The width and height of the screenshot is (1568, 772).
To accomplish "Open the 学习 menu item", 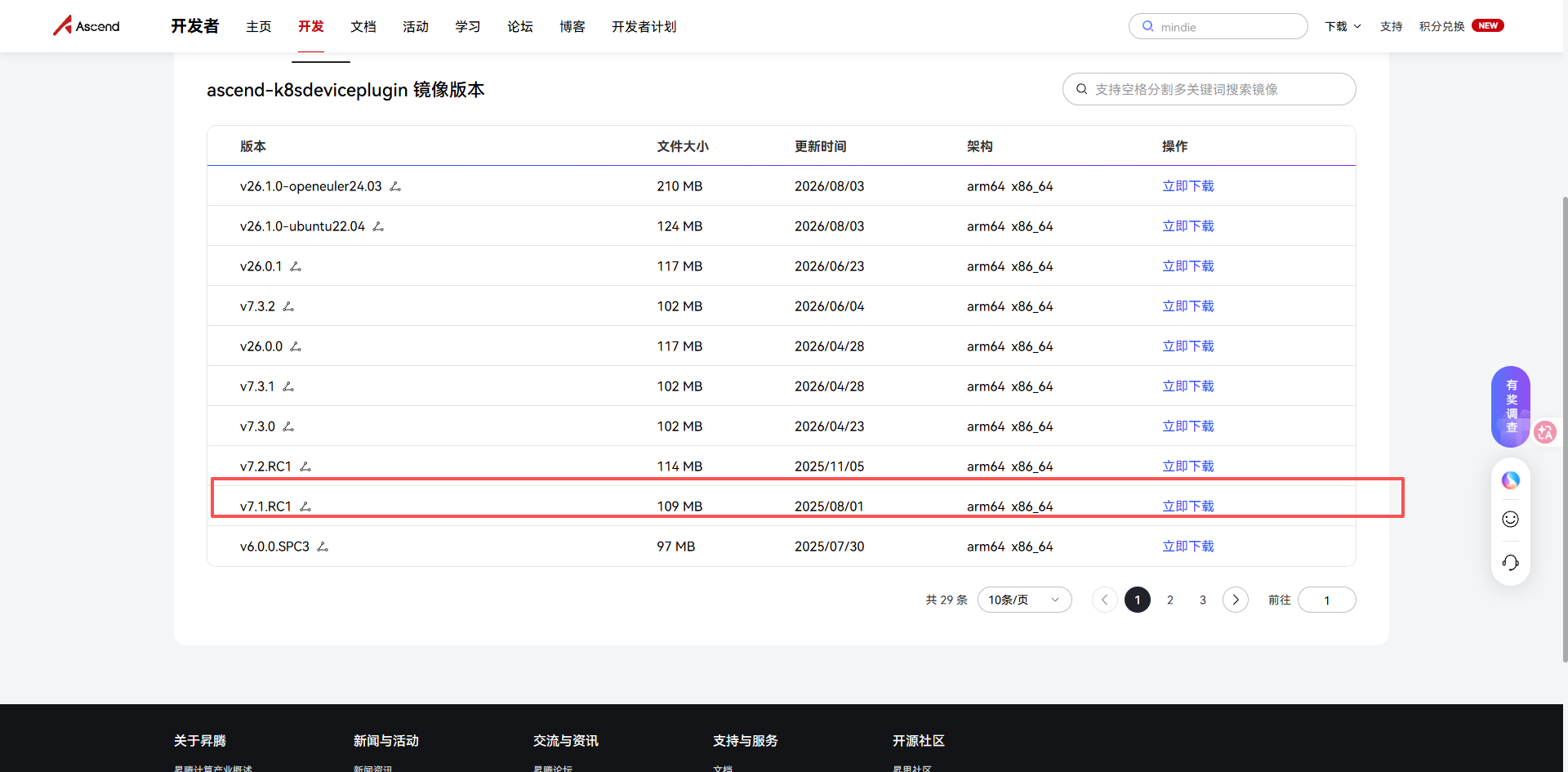I will (468, 26).
